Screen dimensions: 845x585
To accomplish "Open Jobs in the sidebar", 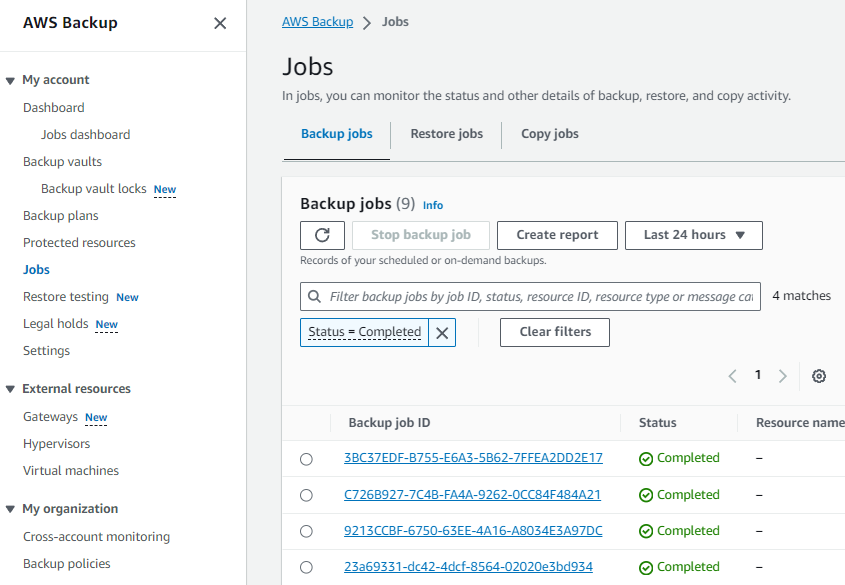I will click(36, 269).
